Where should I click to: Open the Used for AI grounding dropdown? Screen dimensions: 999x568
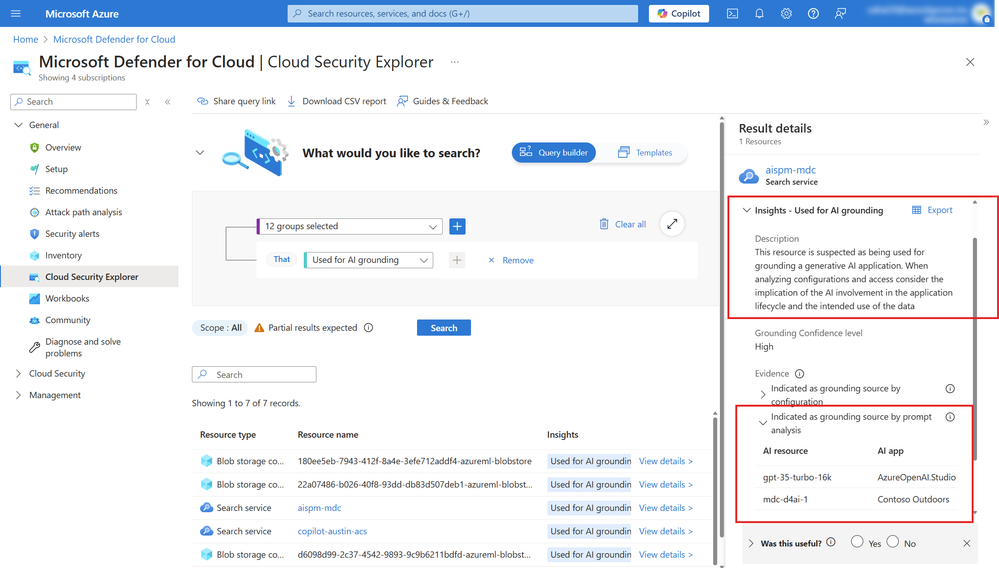coord(369,260)
